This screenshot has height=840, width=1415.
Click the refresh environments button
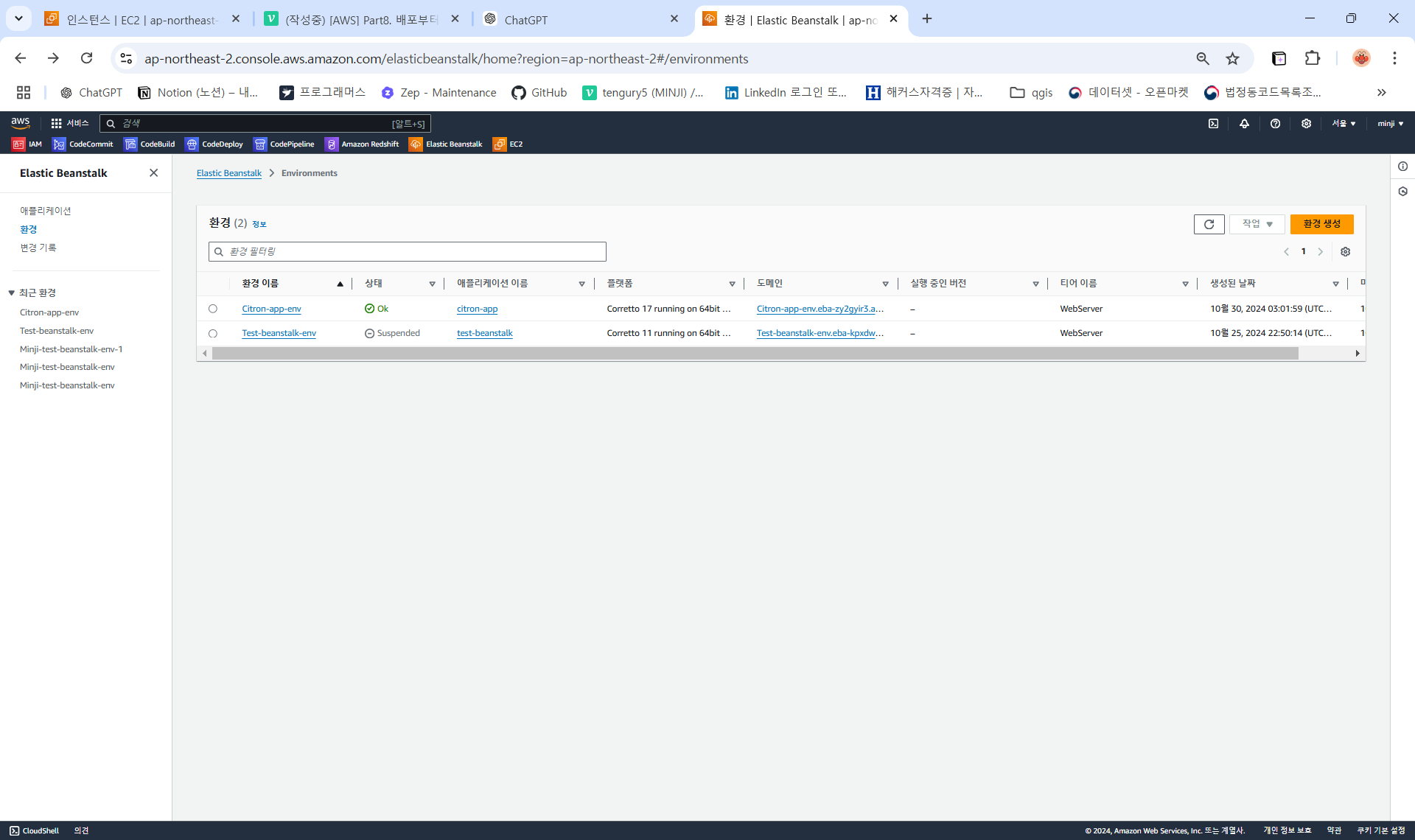click(x=1209, y=224)
